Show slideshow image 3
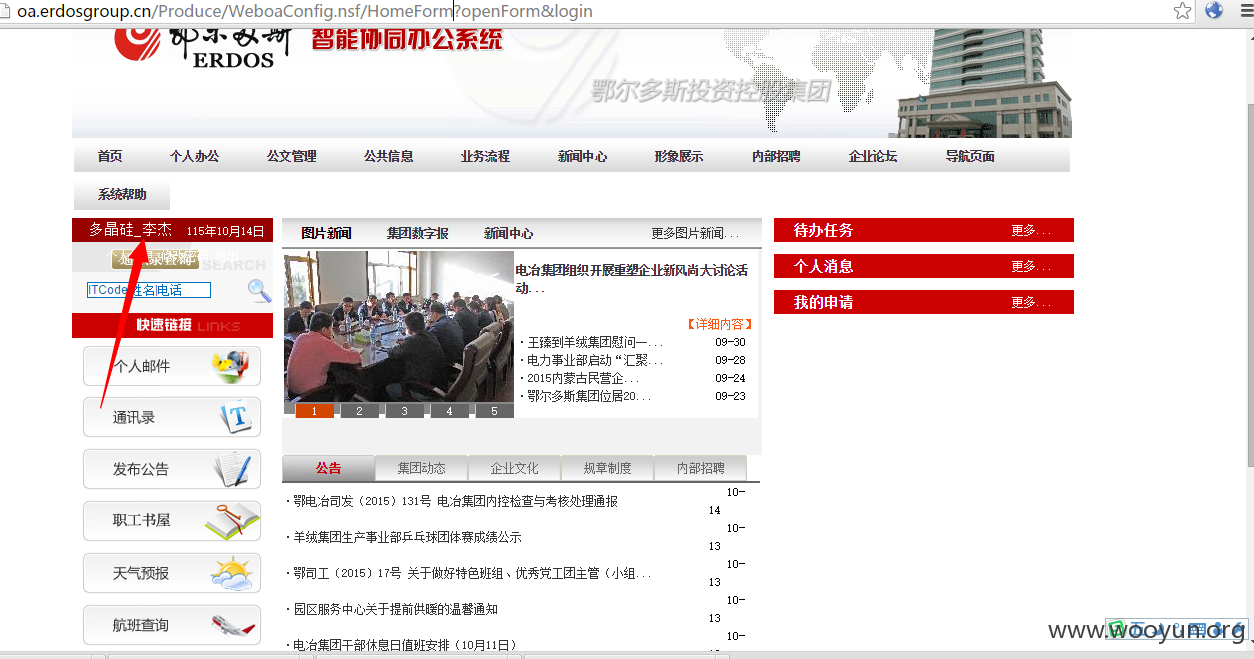 click(404, 411)
